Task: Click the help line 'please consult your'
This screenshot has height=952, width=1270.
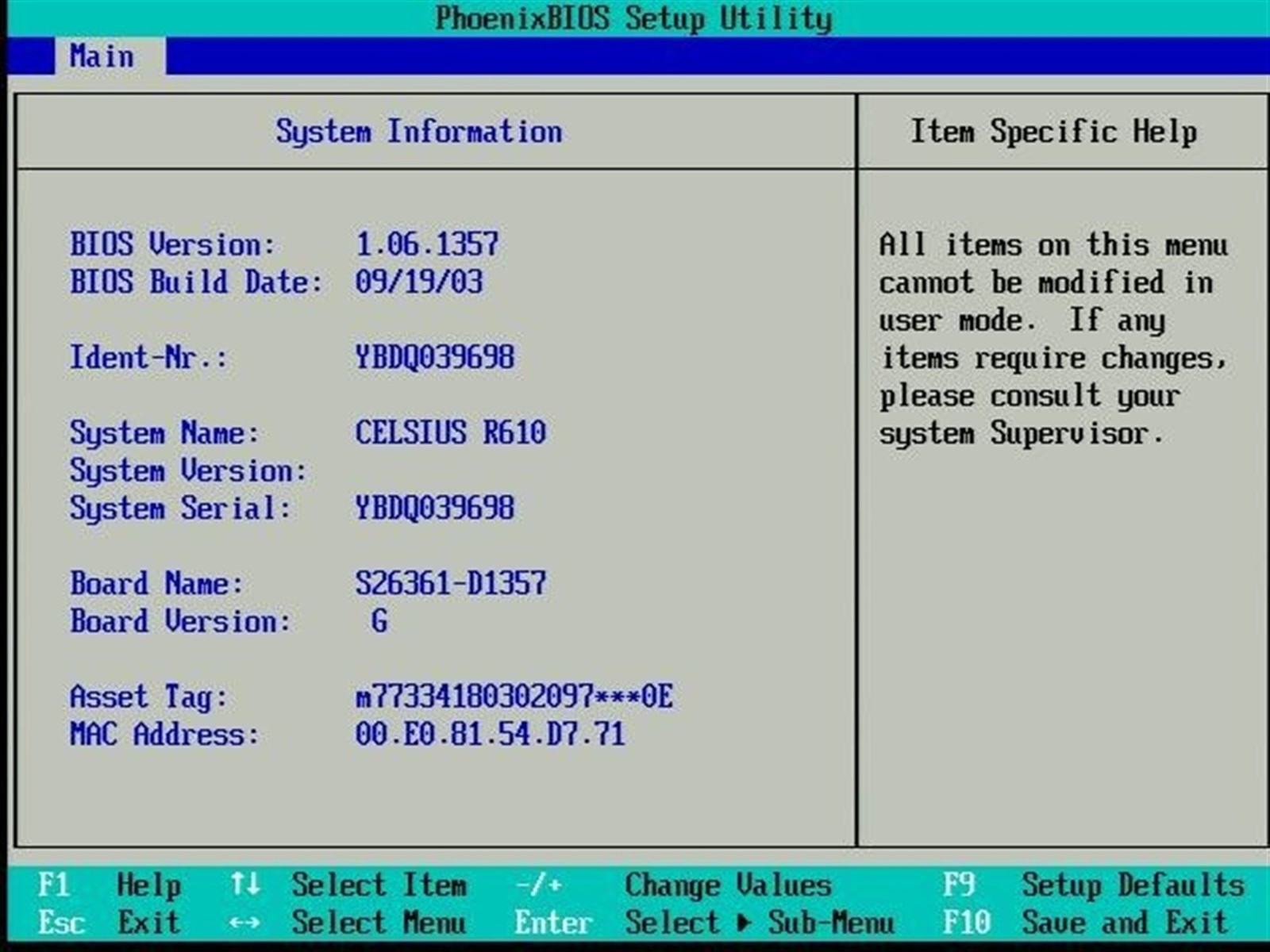Action: pyautogui.click(x=1029, y=395)
